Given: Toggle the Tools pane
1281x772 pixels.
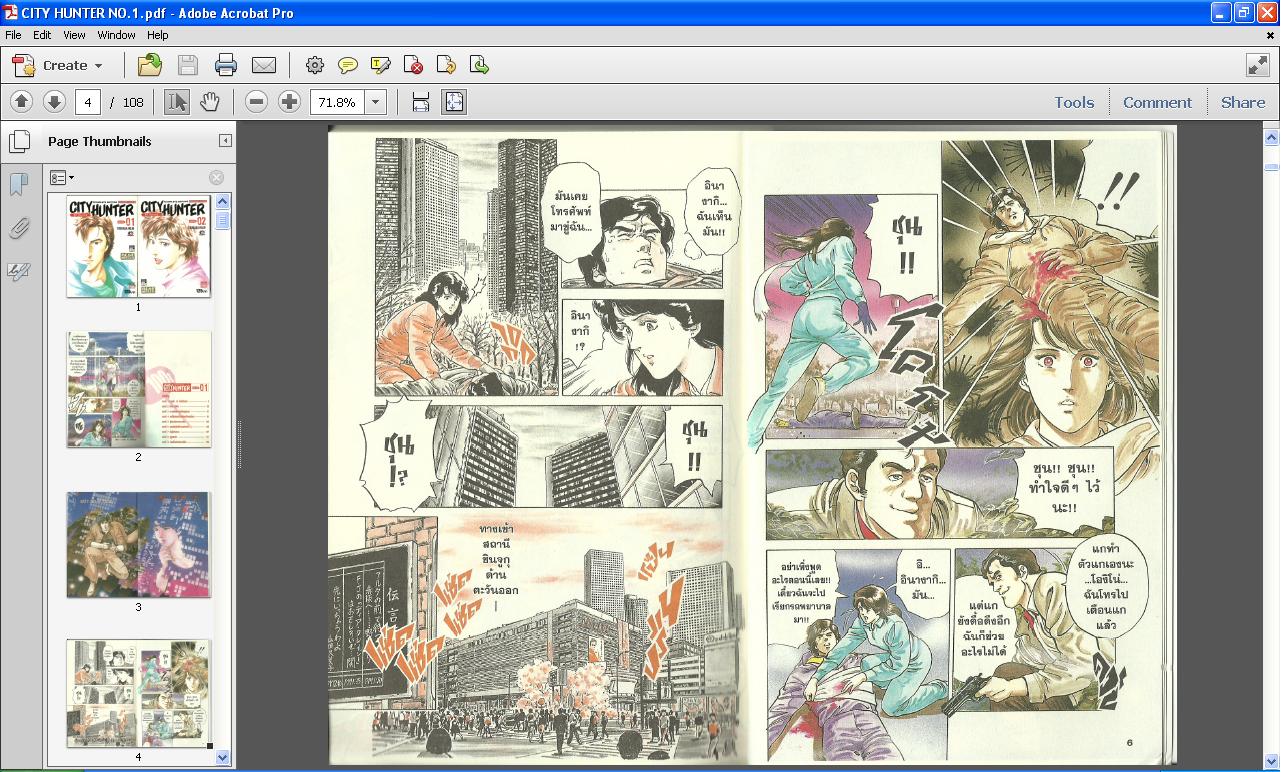Looking at the screenshot, I should click(1074, 102).
